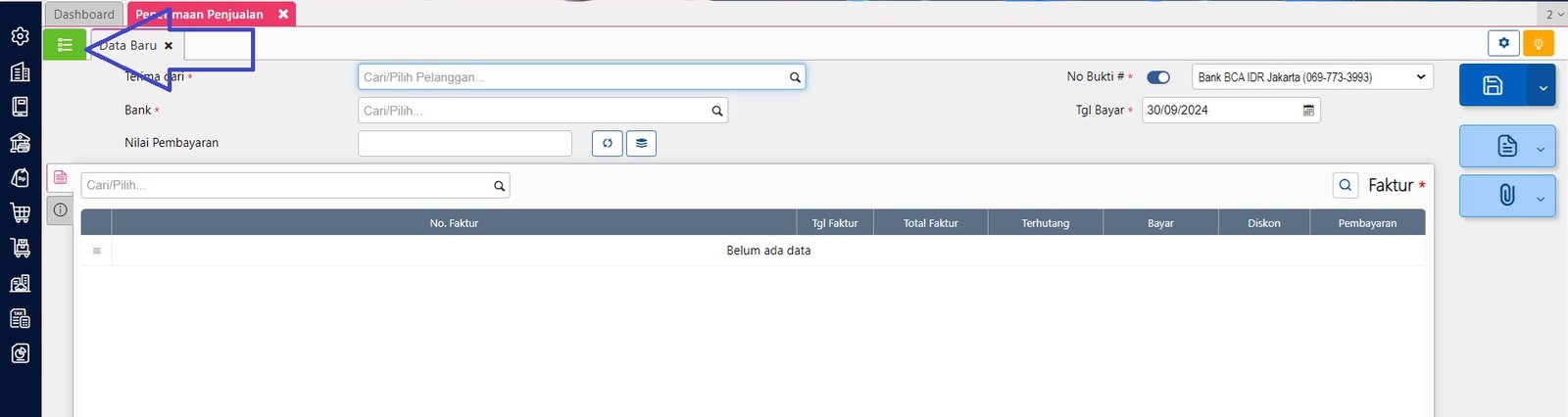Click the magnifier button next to Faktur
The height and width of the screenshot is (417, 1568).
click(1346, 185)
